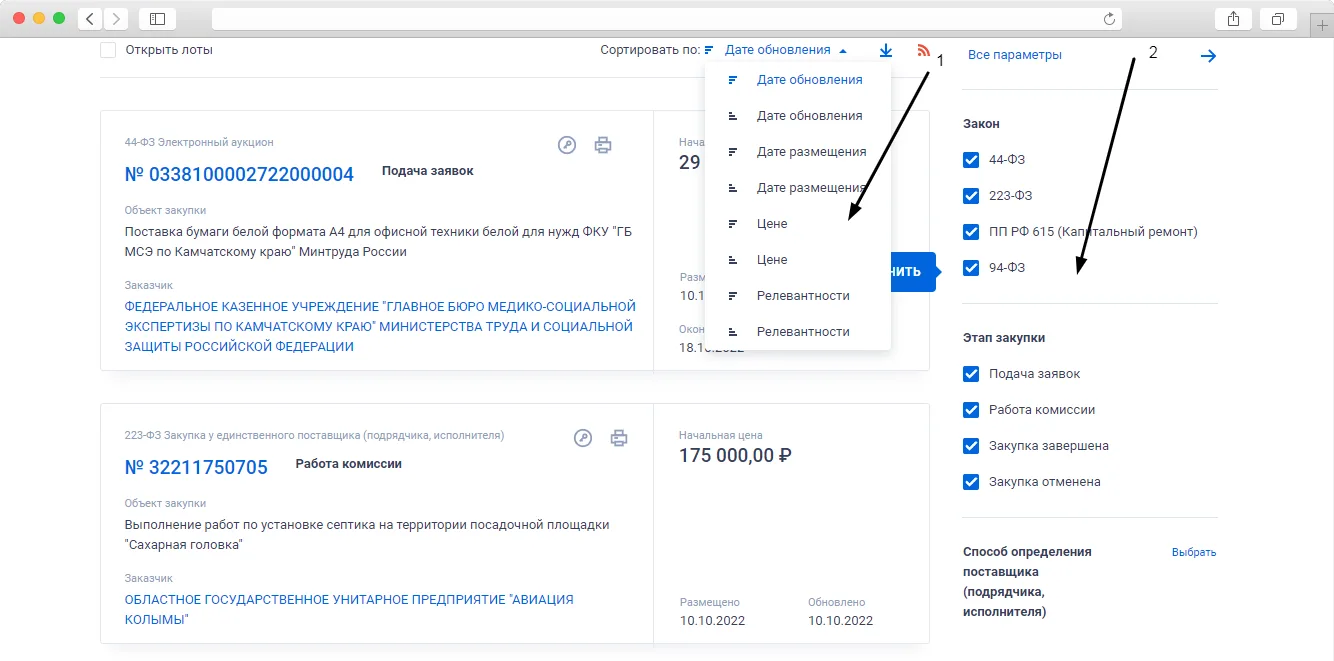Open the ФЕДЕРАЛЬНОЕ КАЗЕННОЕ УЧРЕЖДЕНИЕ customer link
This screenshot has height=661, width=1334.
tap(380, 327)
